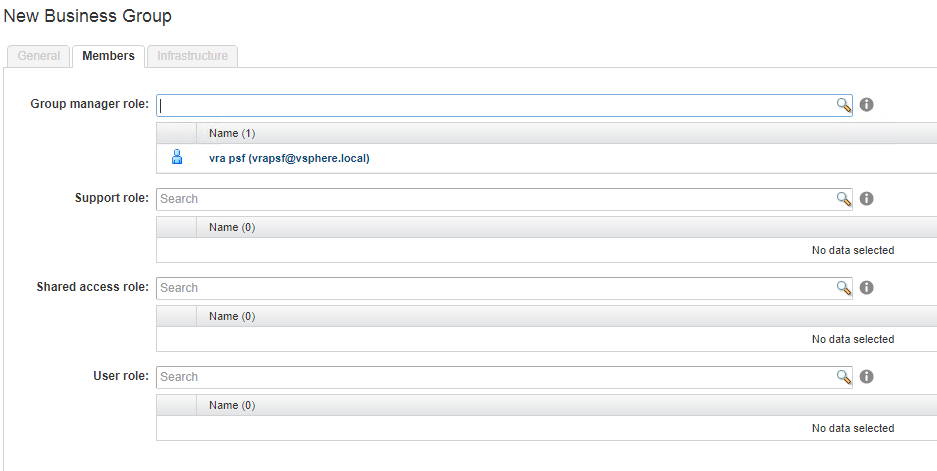This screenshot has height=471, width=937.
Task: Show info for Support role
Action: tap(867, 199)
